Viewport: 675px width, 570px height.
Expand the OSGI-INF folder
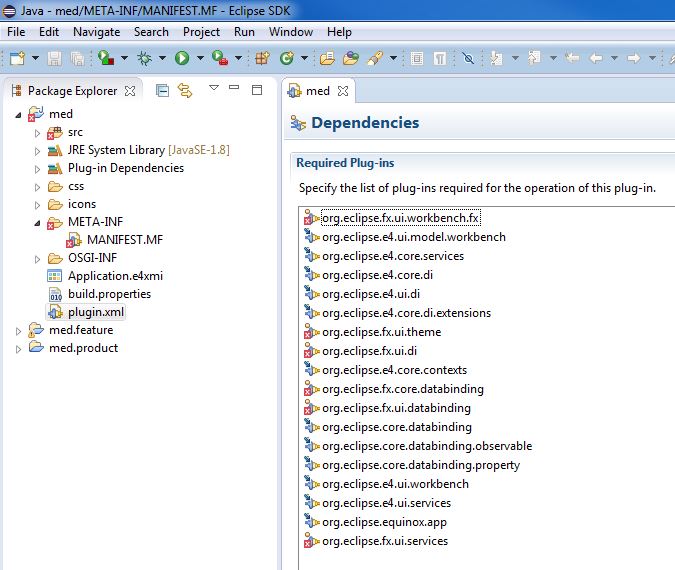click(37, 259)
